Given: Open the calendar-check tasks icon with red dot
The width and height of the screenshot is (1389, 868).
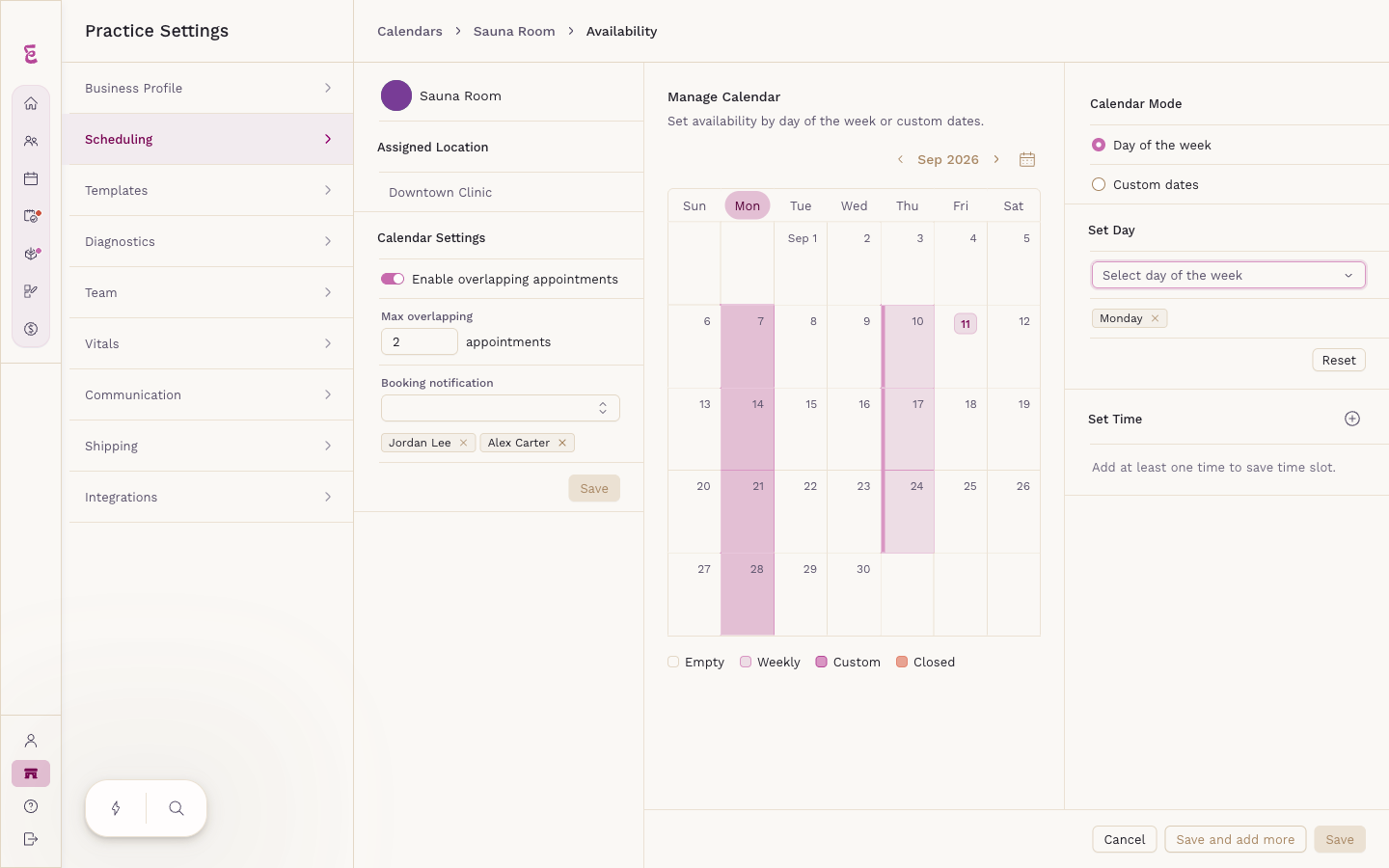Looking at the screenshot, I should (x=31, y=216).
